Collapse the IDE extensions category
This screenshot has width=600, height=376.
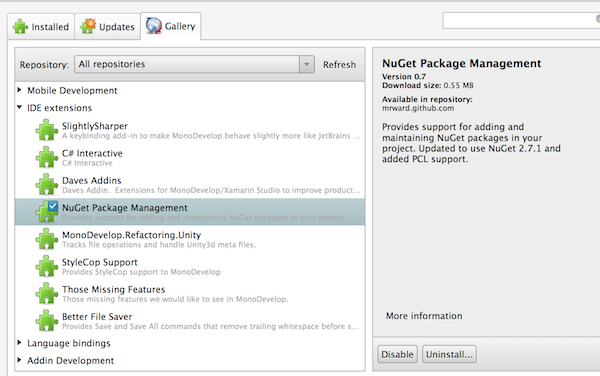tap(20, 107)
